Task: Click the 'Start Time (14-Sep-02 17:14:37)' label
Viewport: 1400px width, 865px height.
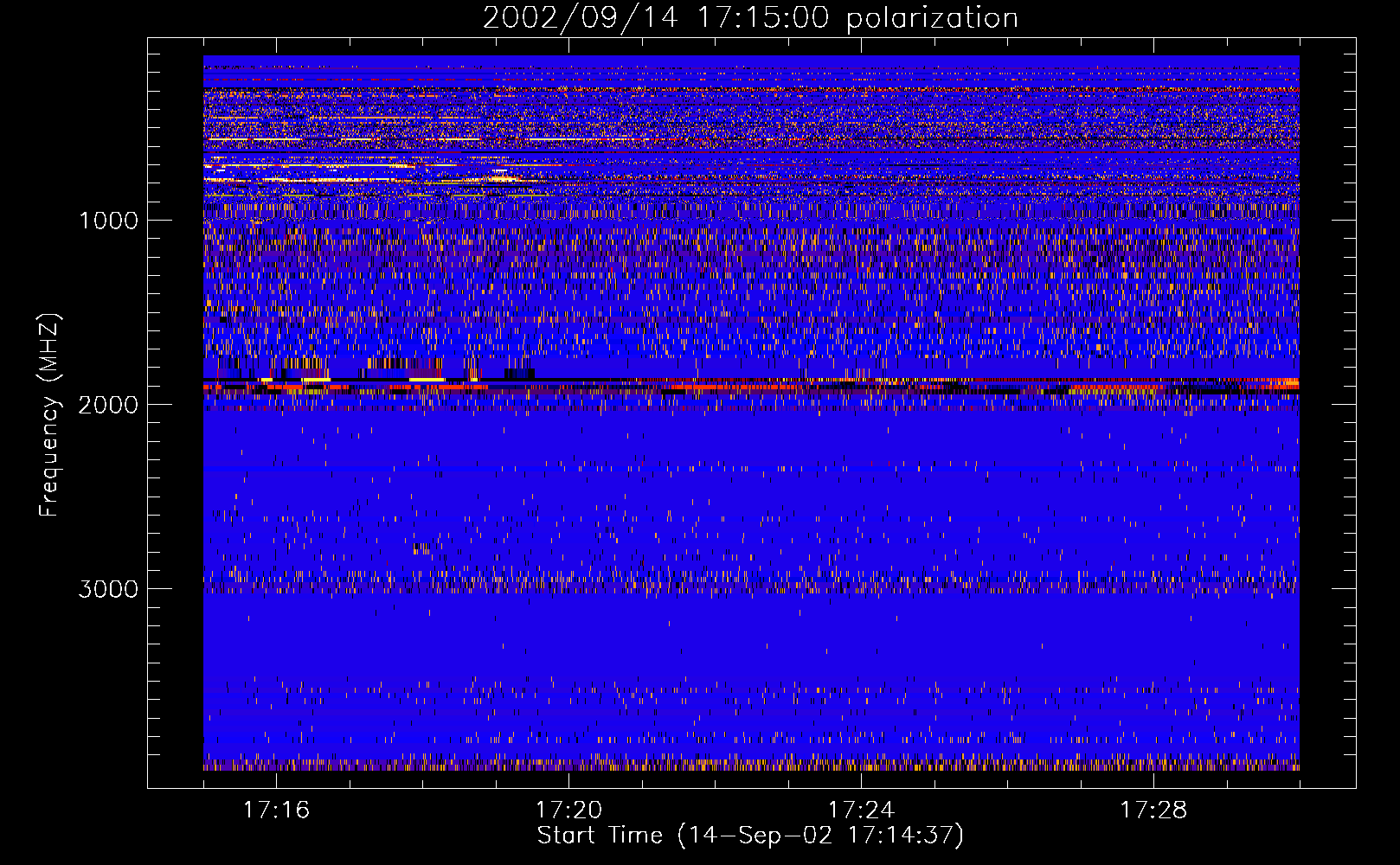Action: 750,836
